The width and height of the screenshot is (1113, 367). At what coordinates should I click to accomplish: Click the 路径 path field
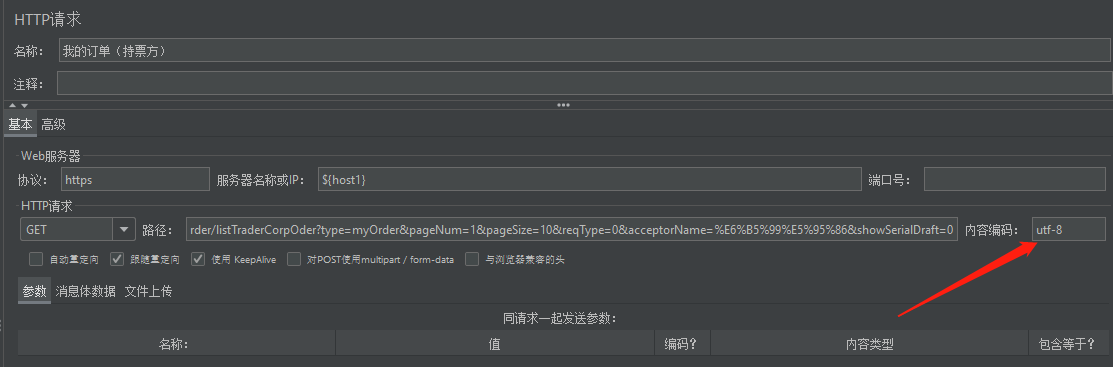(x=571, y=229)
